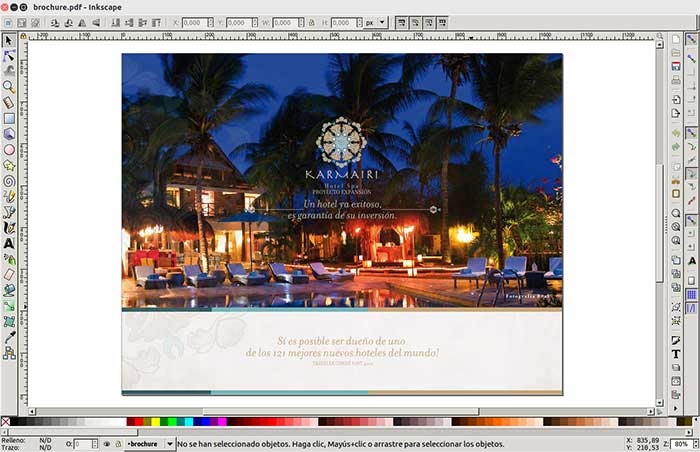
Task: Click the Zoom to fit selection icon
Action: coord(676,213)
